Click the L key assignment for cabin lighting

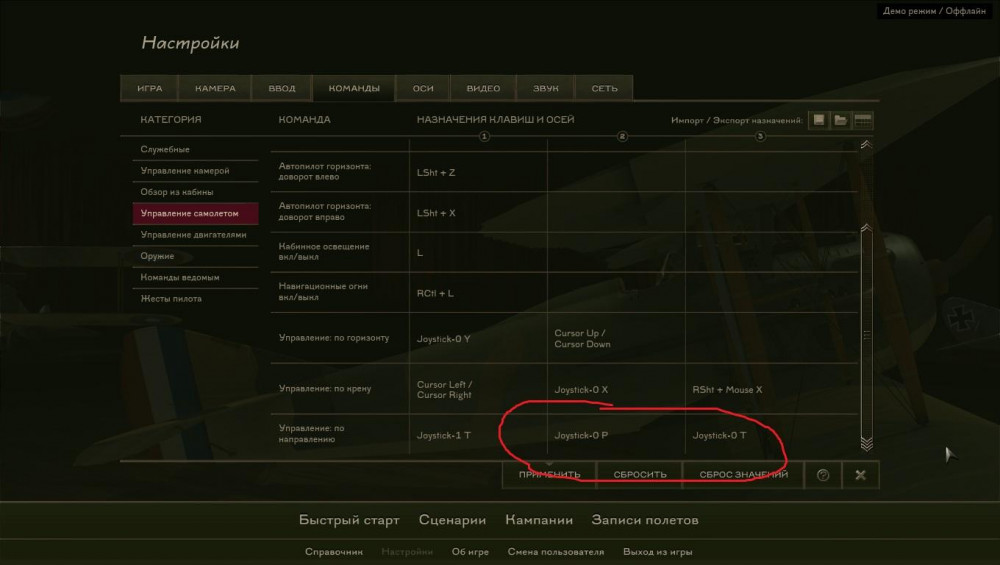[x=478, y=253]
